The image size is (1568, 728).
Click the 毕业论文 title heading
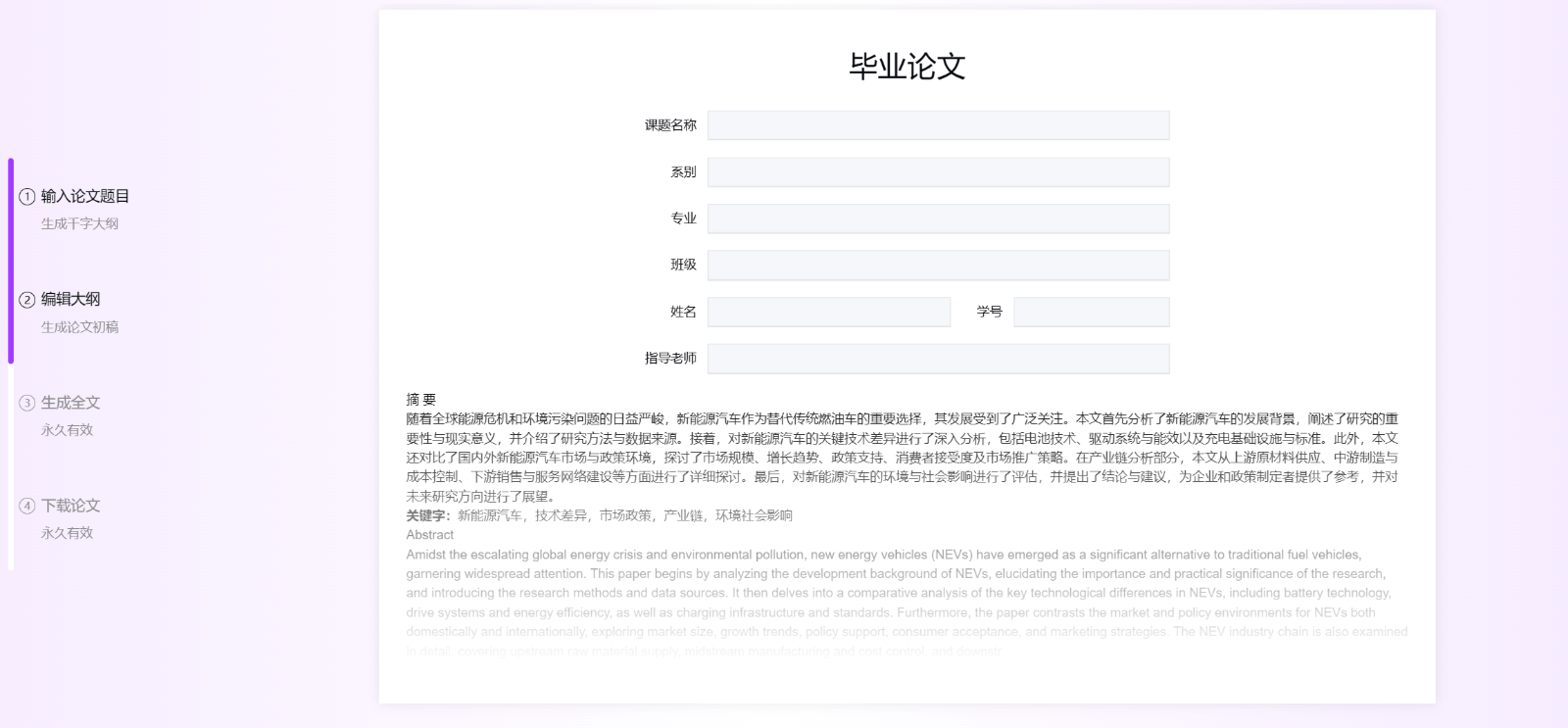[906, 67]
